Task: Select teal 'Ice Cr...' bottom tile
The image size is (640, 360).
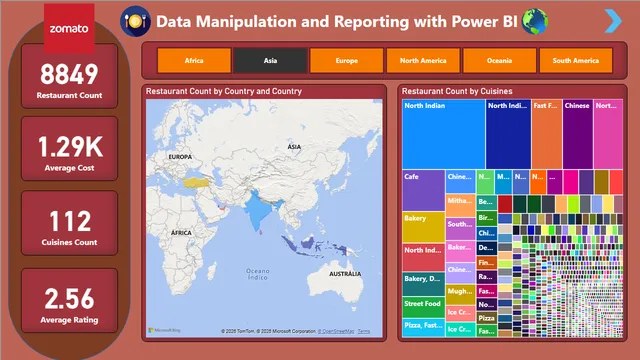Action: coord(460,330)
